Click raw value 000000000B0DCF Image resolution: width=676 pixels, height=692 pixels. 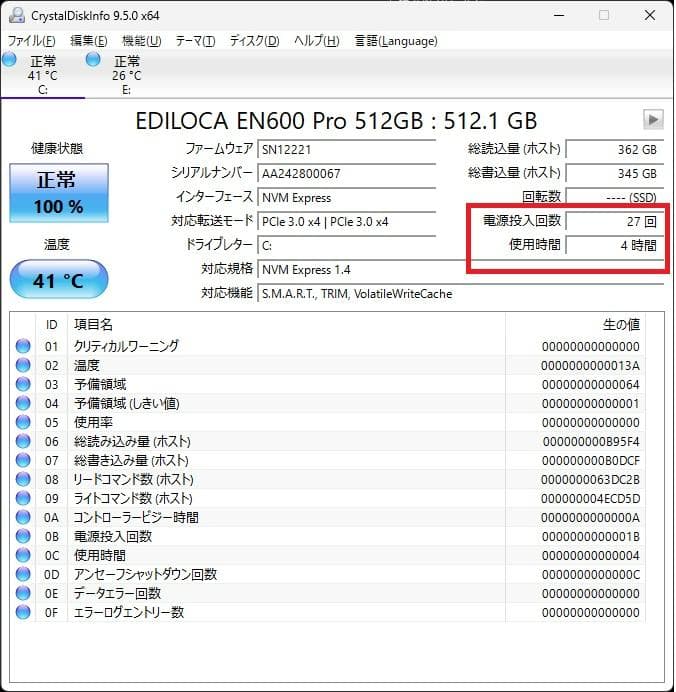pos(591,460)
